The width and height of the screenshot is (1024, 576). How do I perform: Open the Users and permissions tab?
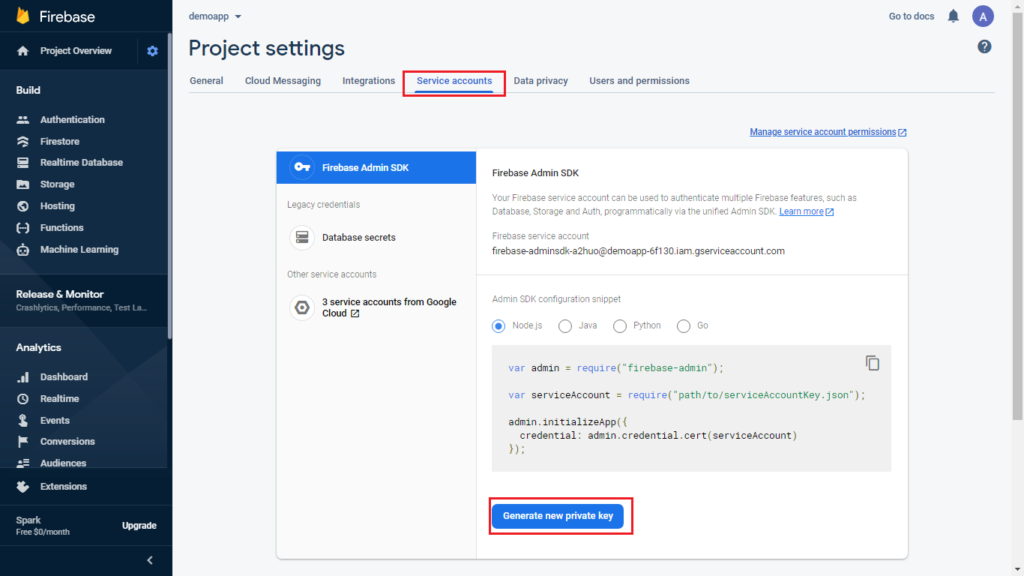pos(639,81)
